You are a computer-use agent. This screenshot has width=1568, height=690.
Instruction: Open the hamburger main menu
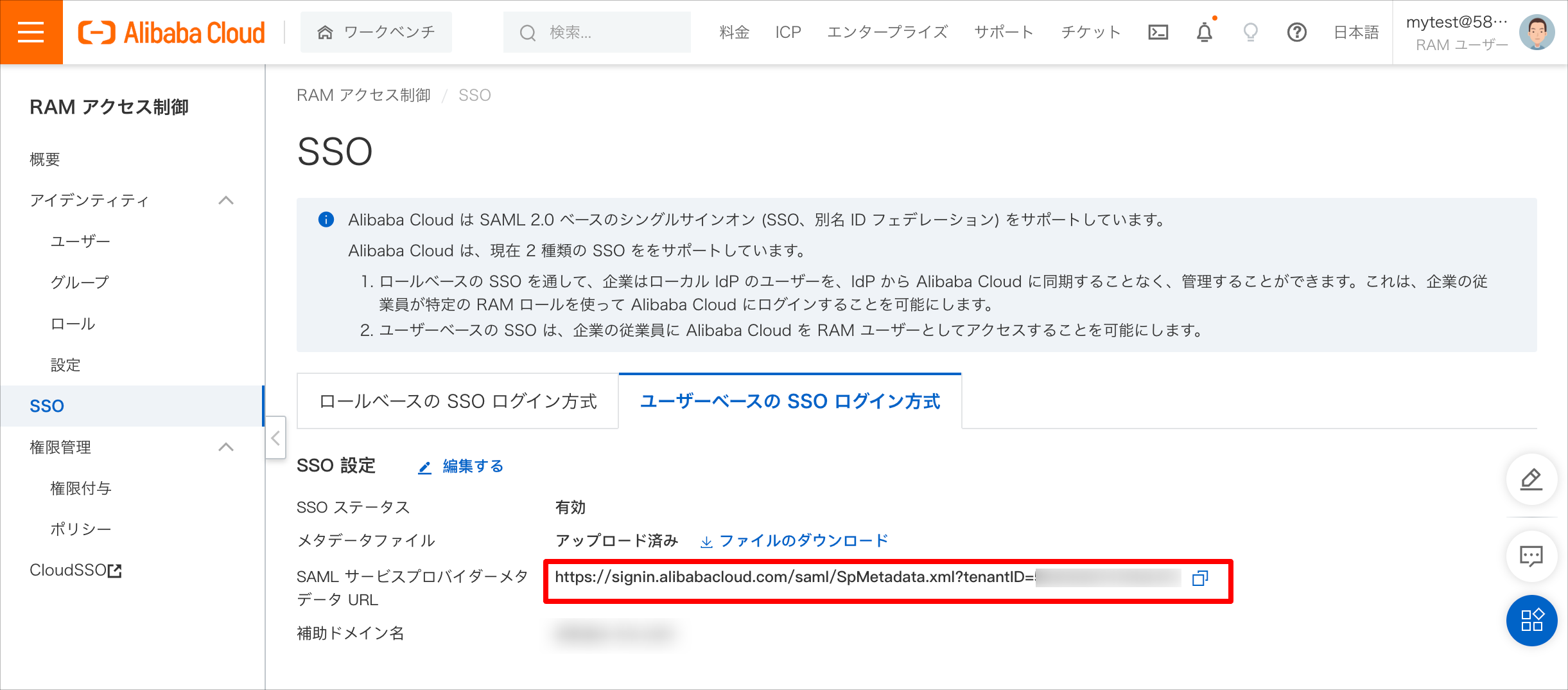pyautogui.click(x=31, y=32)
